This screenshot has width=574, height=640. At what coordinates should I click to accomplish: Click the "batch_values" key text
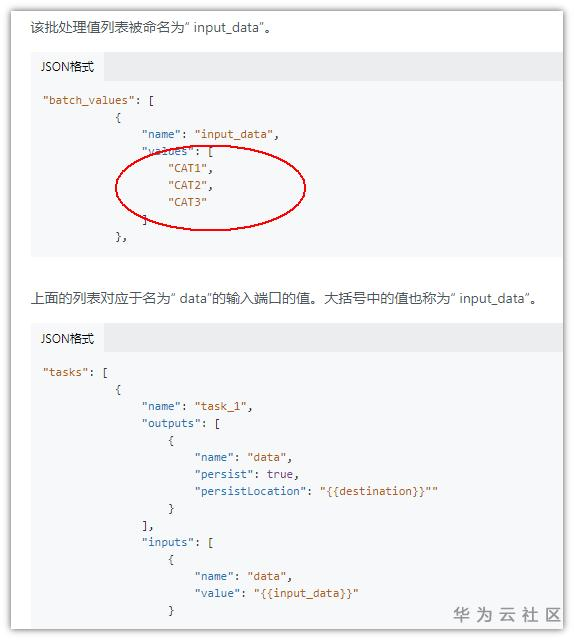[x=89, y=100]
